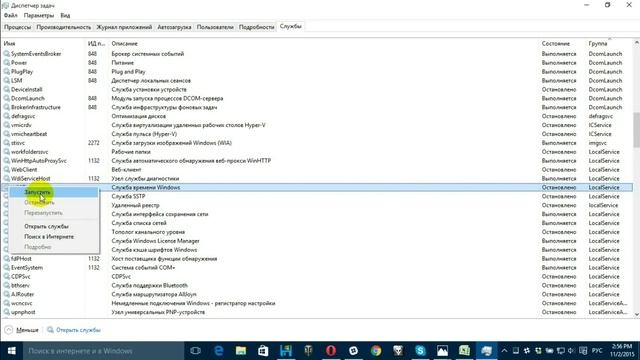Open the Opera browser taskbar icon
640x360 pixels.
pyautogui.click(x=331, y=351)
